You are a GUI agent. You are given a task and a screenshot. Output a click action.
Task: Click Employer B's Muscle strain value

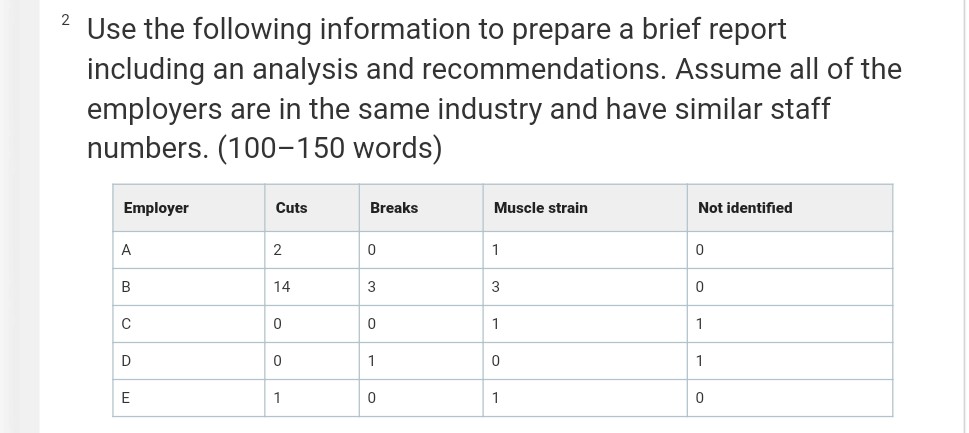496,287
